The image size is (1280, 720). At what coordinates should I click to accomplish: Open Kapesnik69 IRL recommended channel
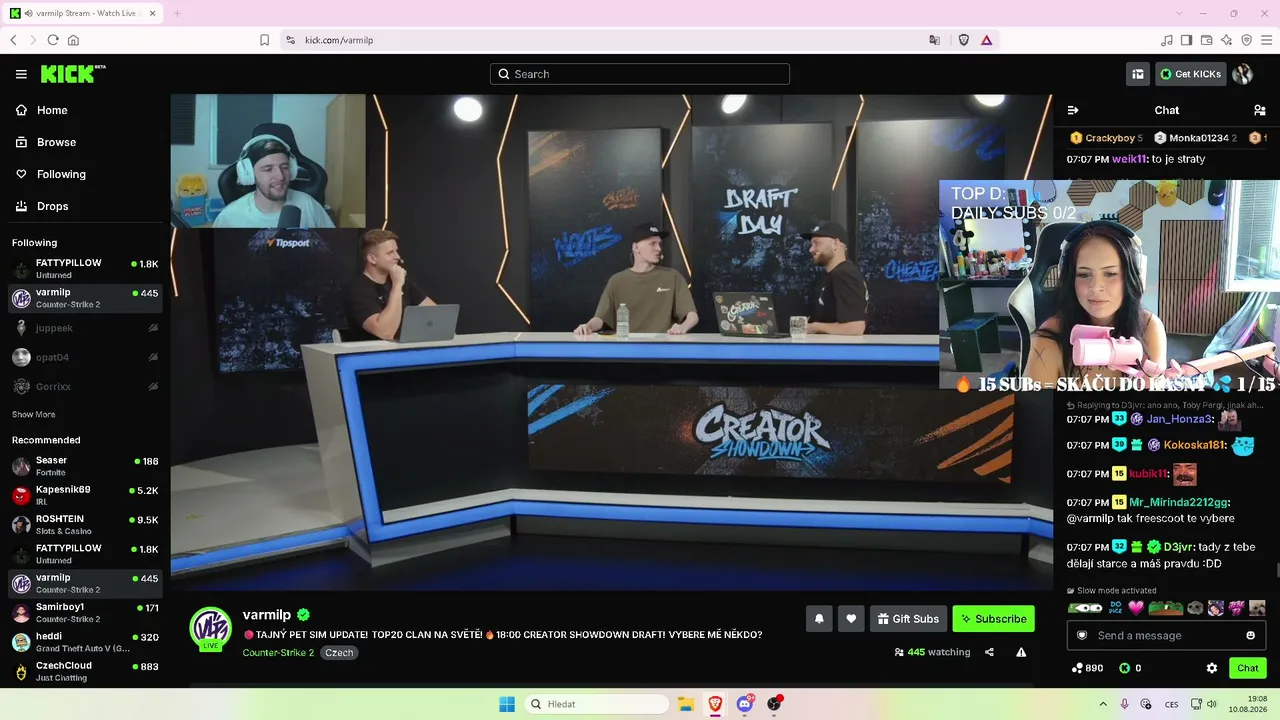point(85,495)
